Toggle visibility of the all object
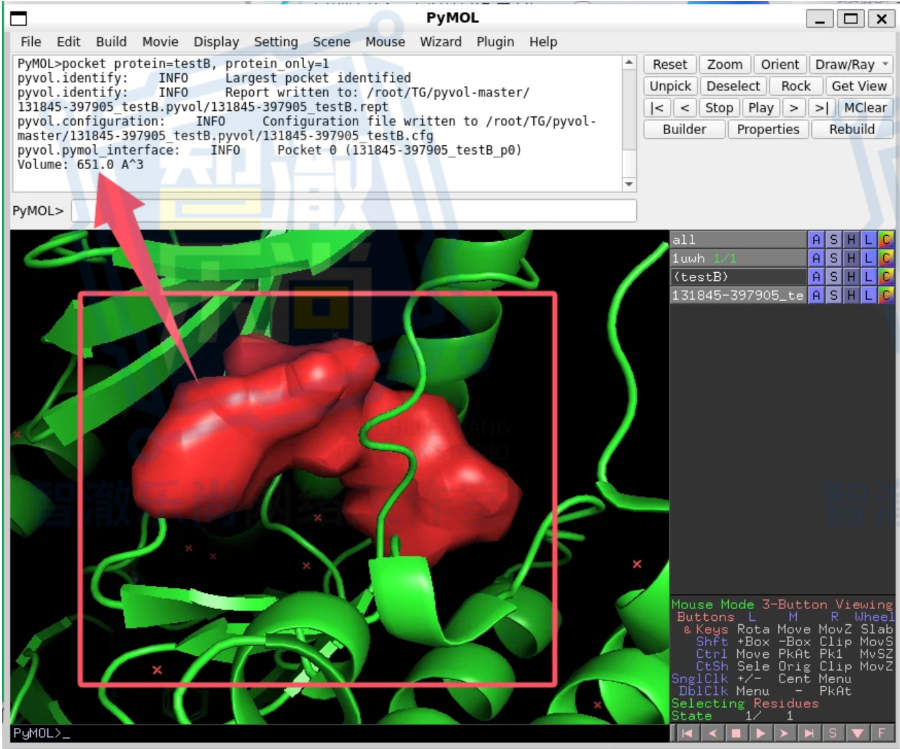Screen dimensions: 900x749 738,239
